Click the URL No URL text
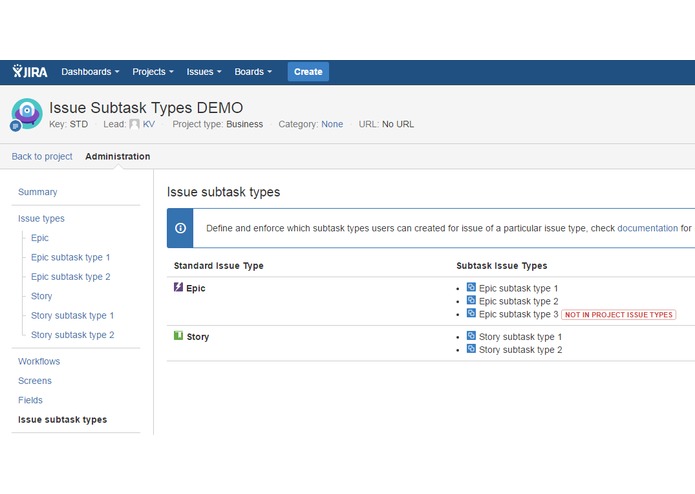The height and width of the screenshot is (494, 695). point(386,124)
